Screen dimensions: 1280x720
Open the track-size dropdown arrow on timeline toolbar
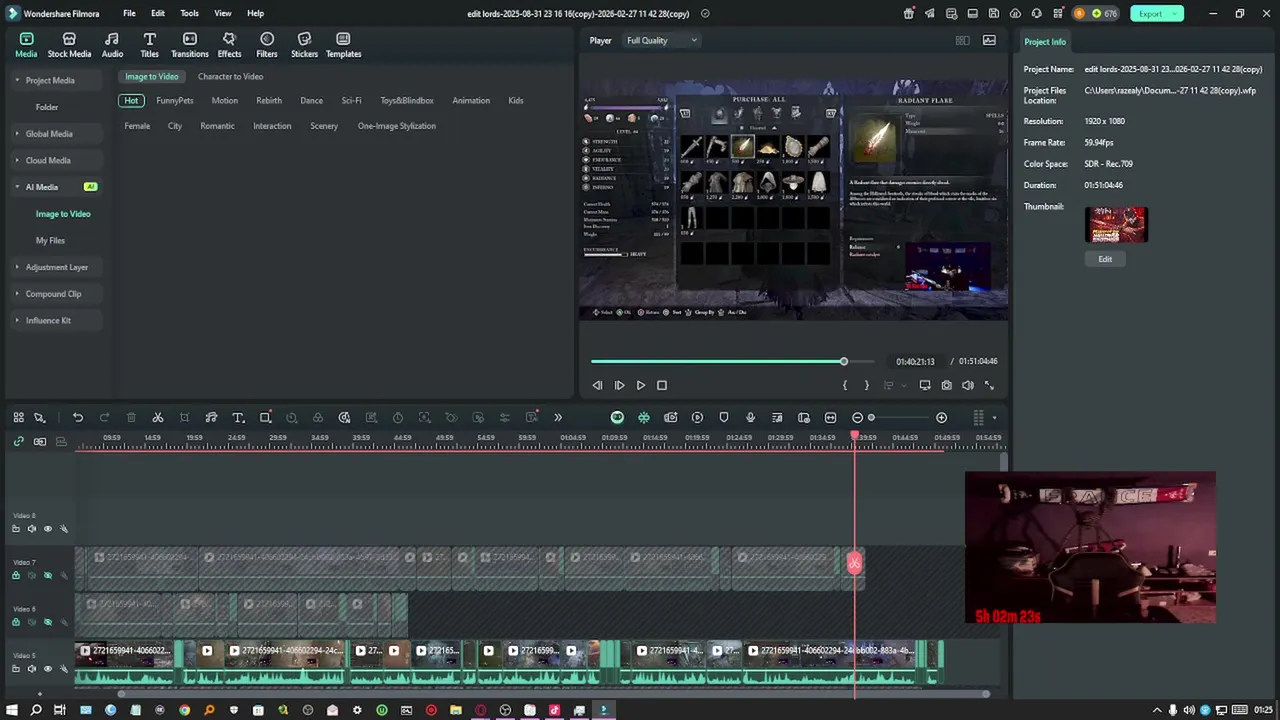pos(994,418)
